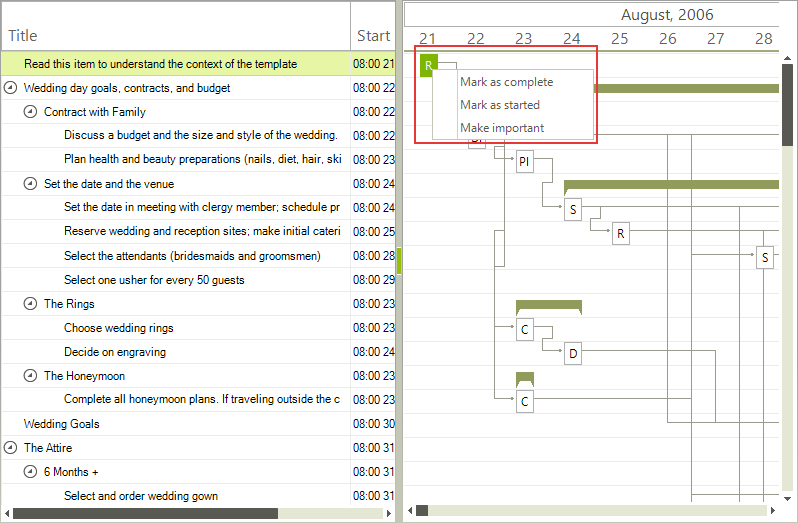
Task: Click Set the date summary bar on timeline
Action: coord(671,186)
